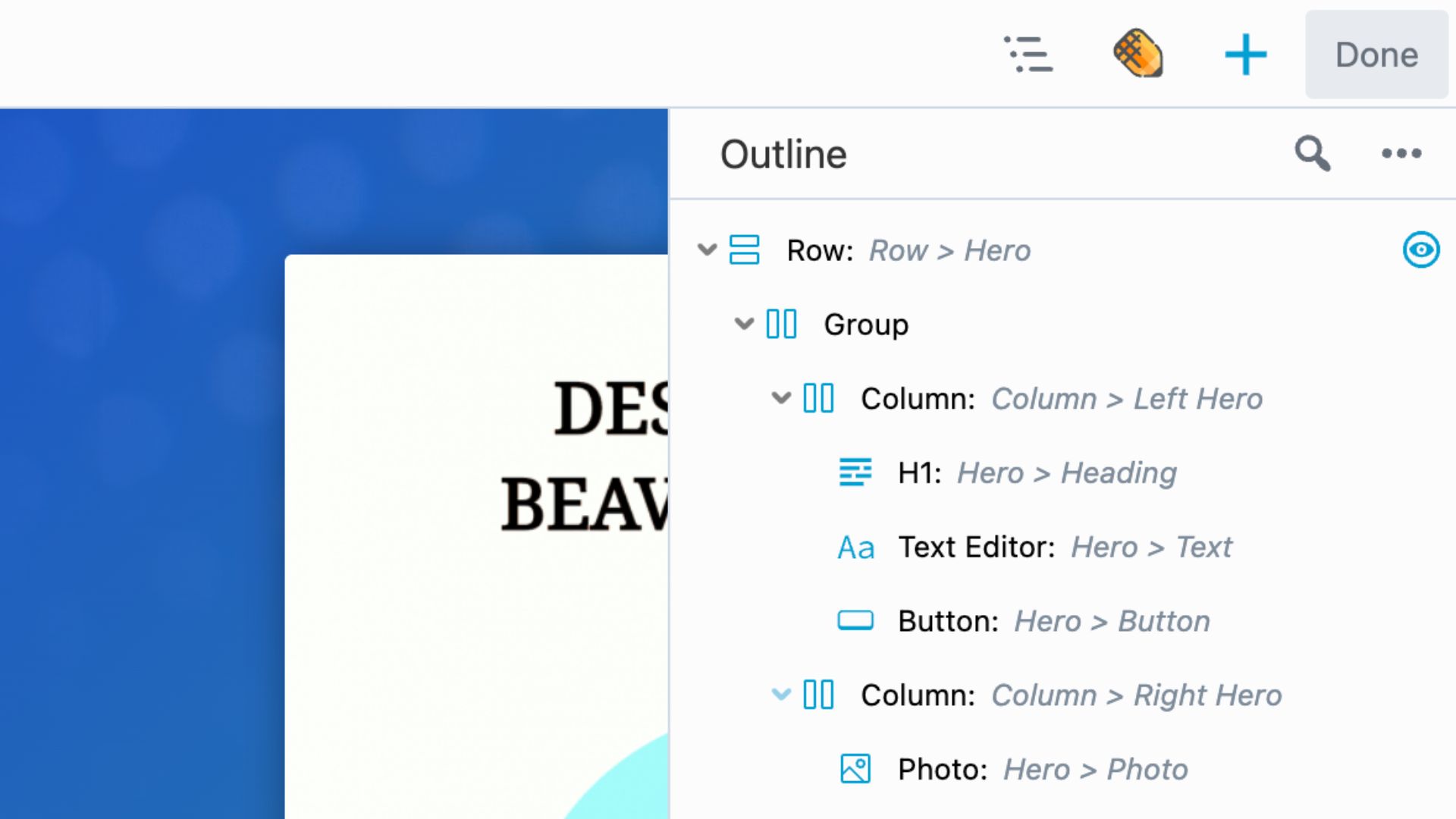Screen dimensions: 1456x819
Task: Open search in the Outline panel
Action: click(1312, 154)
